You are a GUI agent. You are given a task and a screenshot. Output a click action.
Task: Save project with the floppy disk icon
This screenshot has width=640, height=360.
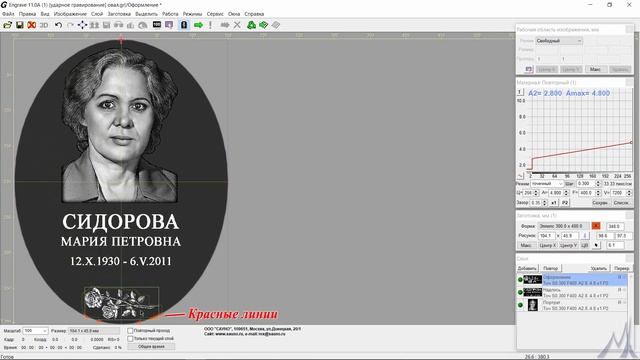pyautogui.click(x=20, y=25)
